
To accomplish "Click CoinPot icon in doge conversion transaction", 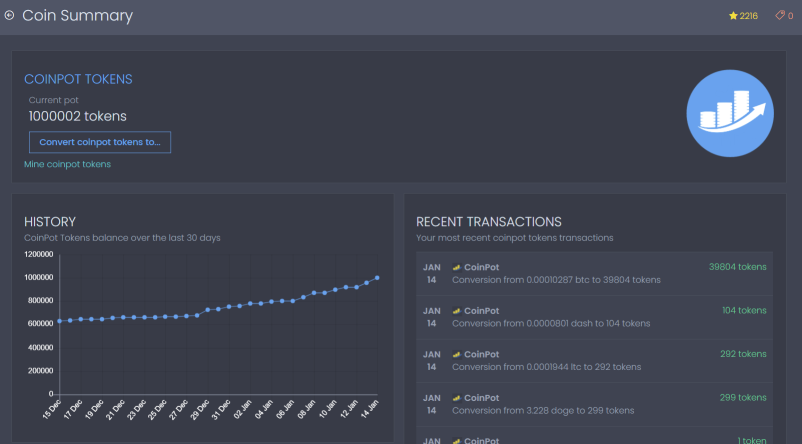I will [457, 397].
